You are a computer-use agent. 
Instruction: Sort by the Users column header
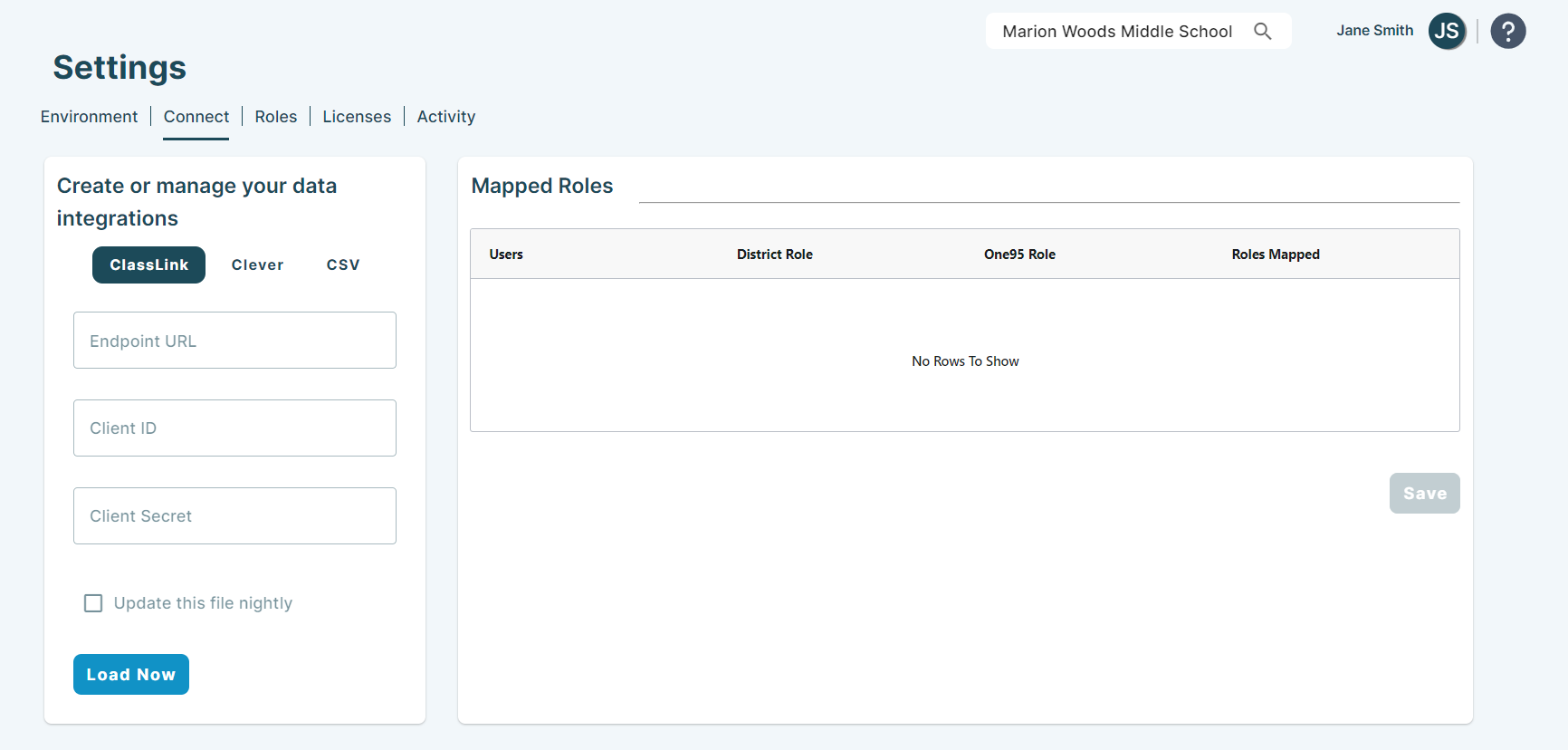click(x=506, y=255)
